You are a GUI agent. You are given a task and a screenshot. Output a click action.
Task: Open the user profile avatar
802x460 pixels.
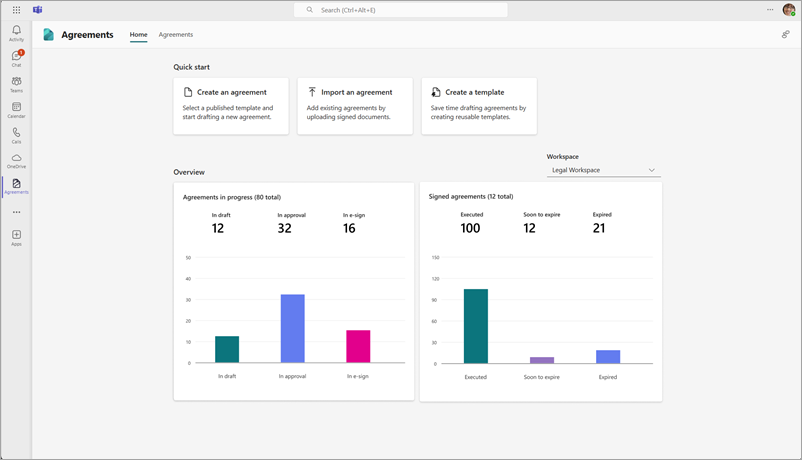[x=788, y=10]
